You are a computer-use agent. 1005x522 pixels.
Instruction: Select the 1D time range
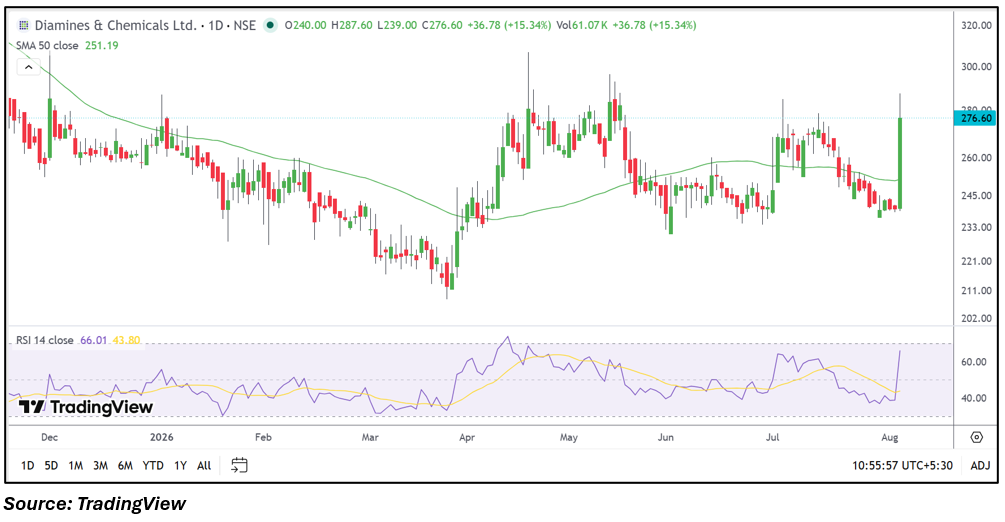pyautogui.click(x=28, y=466)
